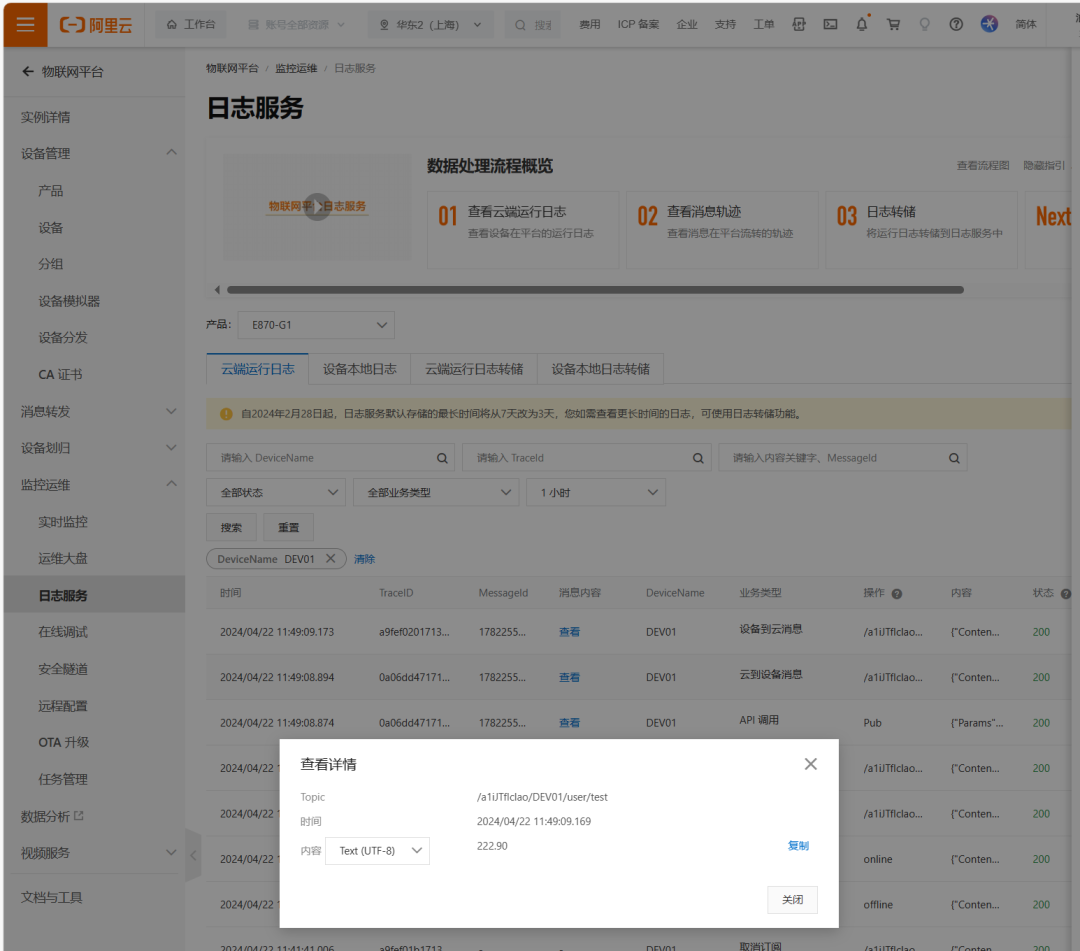Screen dimensions: 1080x951
Task: Launch Cloud Shell from the top bar
Action: click(830, 24)
